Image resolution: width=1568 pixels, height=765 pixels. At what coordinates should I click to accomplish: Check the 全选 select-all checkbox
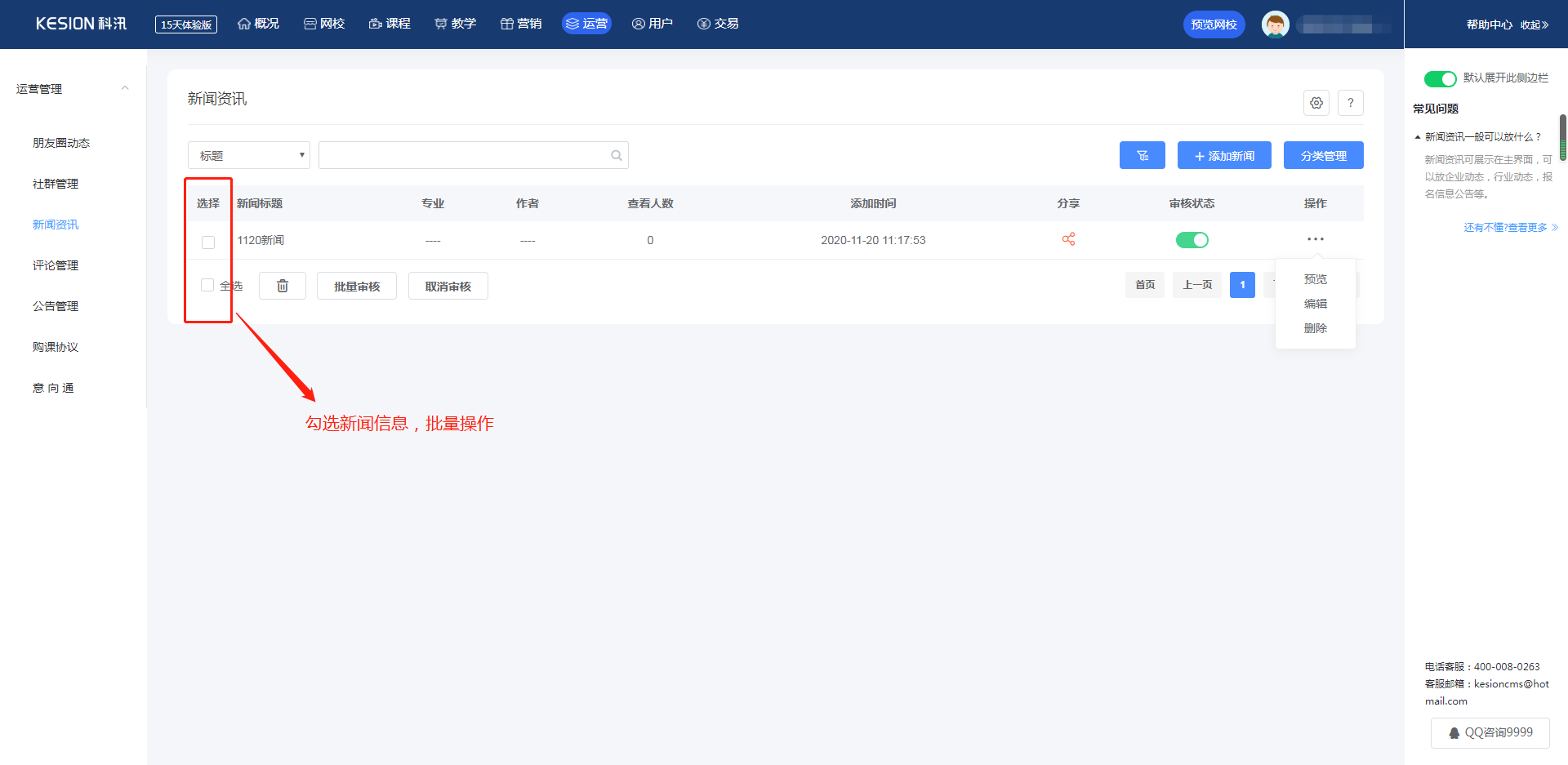(207, 285)
